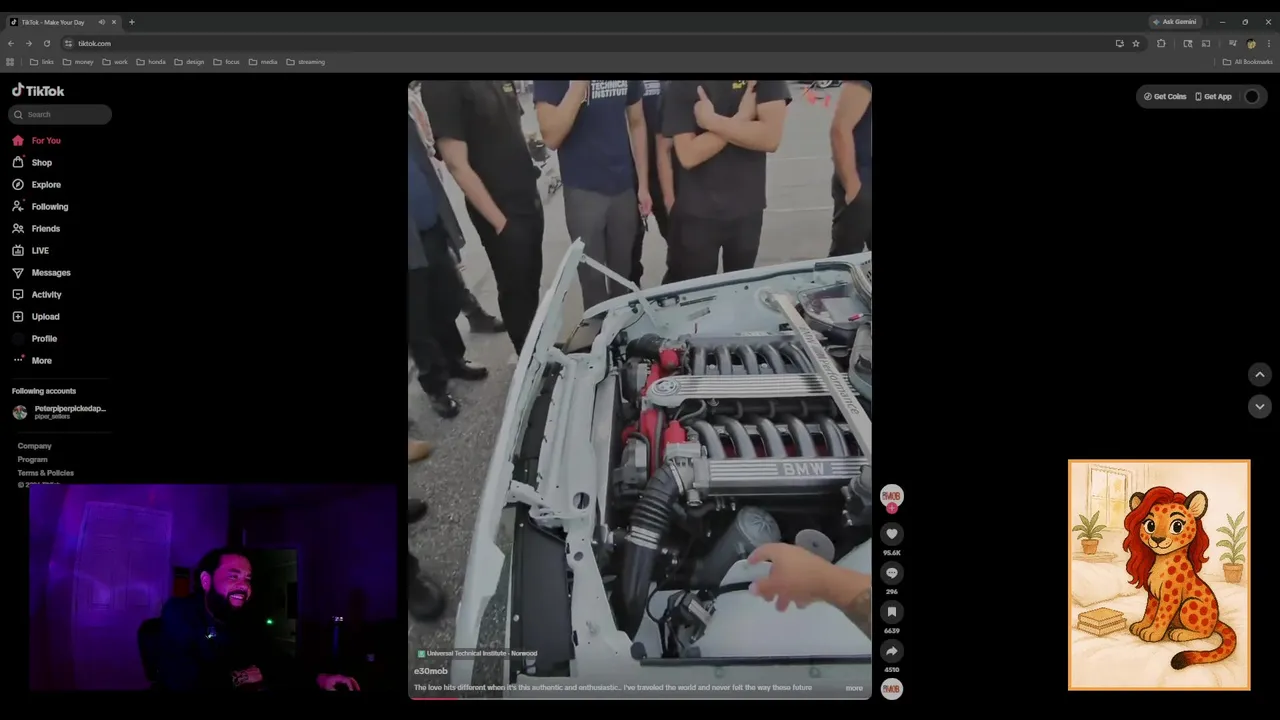
Task: Open Messages in the sidebar
Action: [41, 273]
